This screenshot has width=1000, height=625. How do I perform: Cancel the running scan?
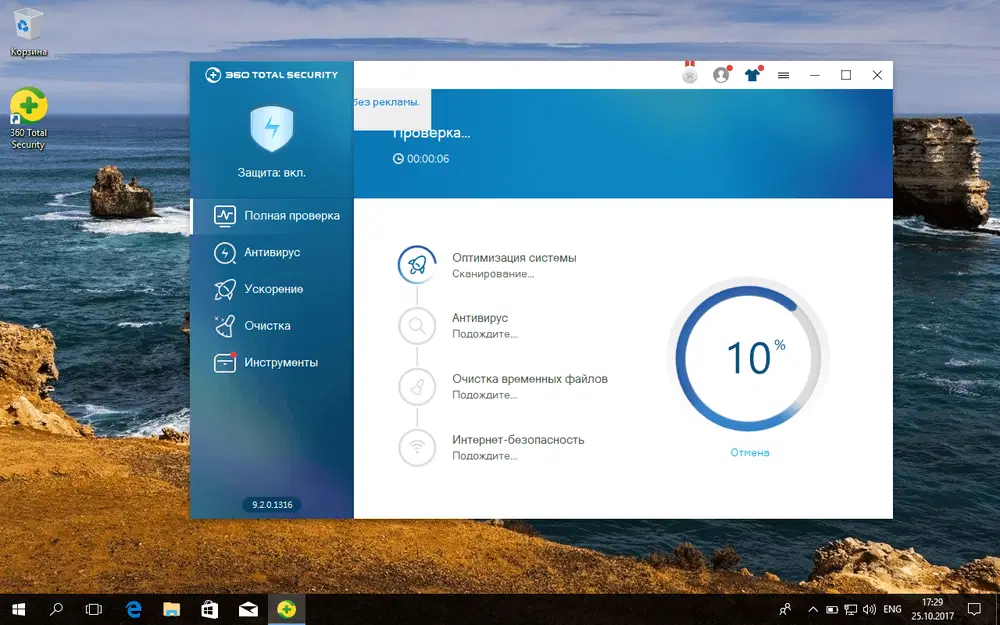tap(751, 452)
